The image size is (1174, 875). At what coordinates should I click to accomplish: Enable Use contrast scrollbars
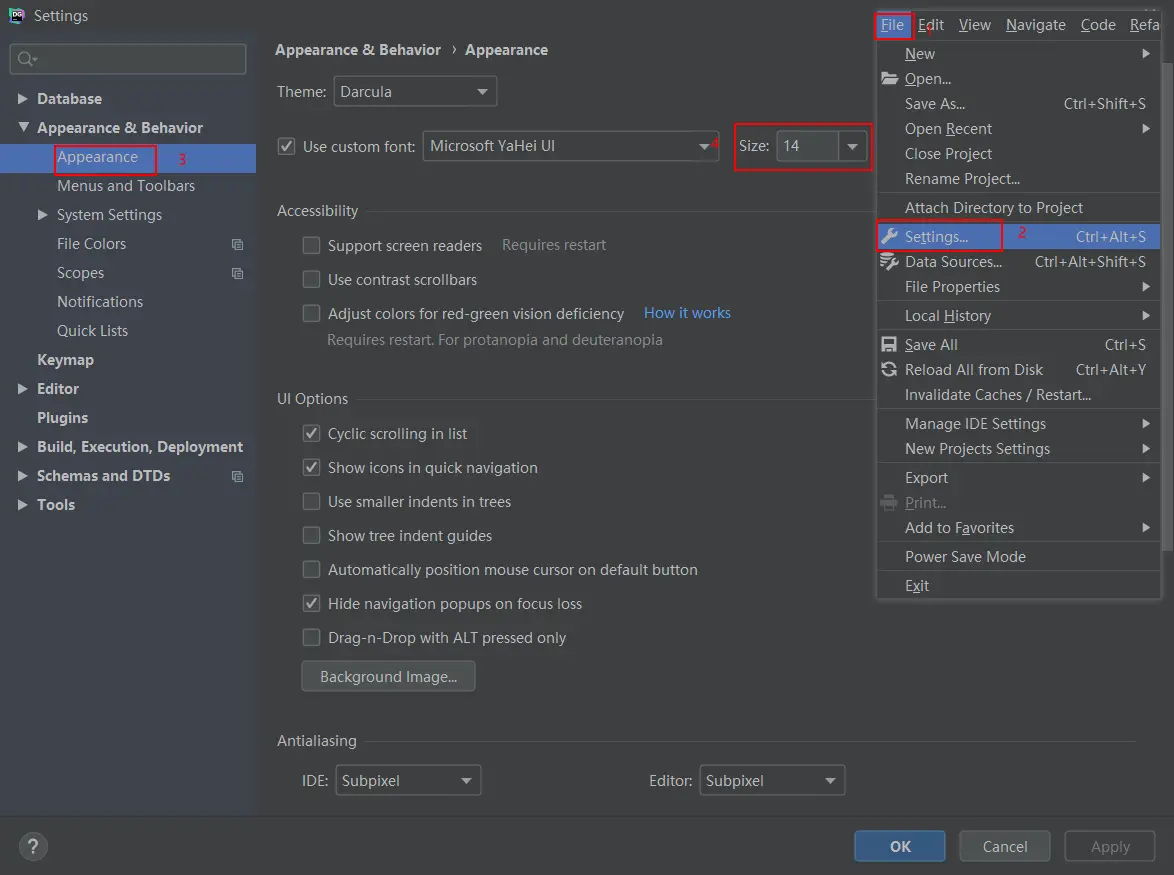311,279
